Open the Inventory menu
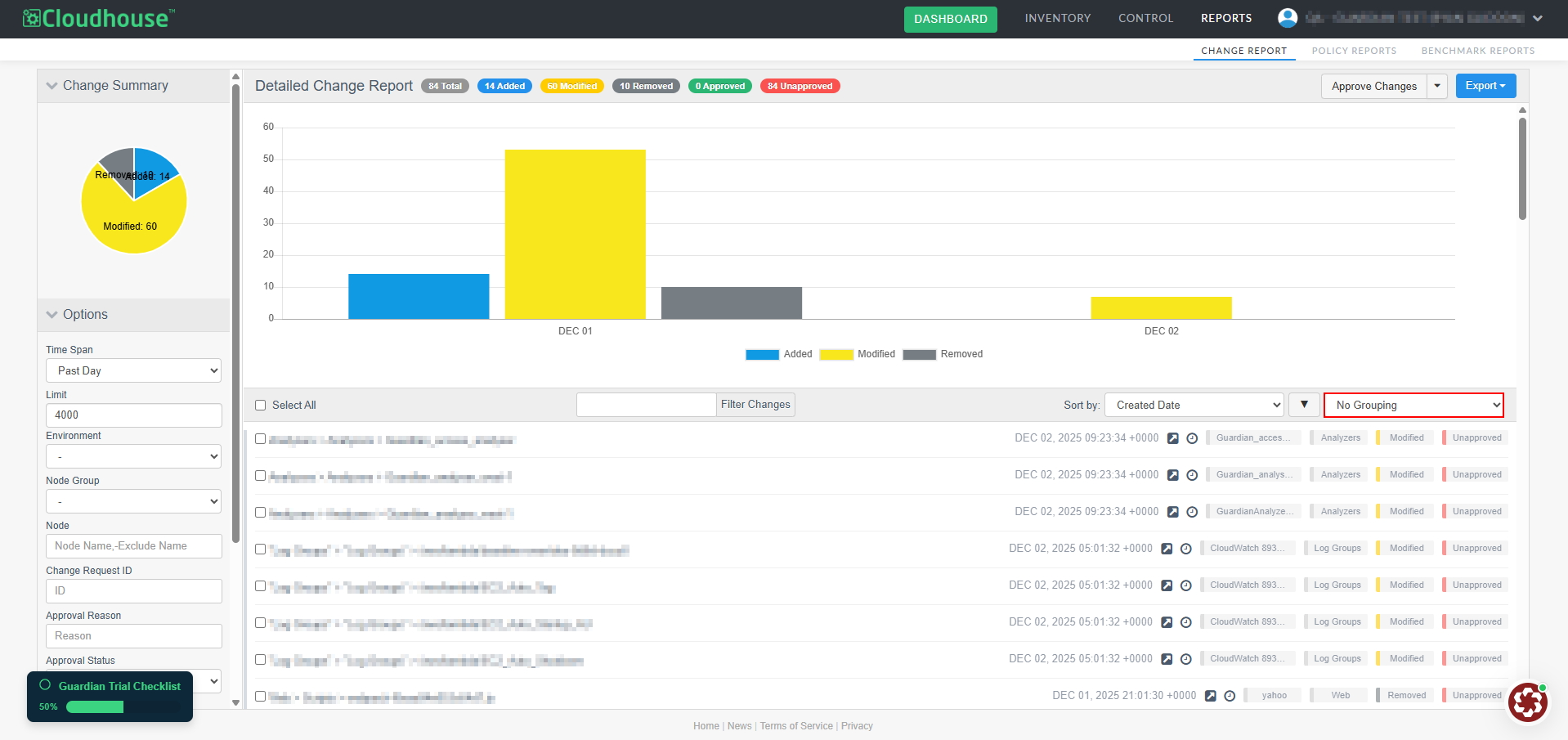Viewport: 1568px width, 740px height. pyautogui.click(x=1057, y=18)
